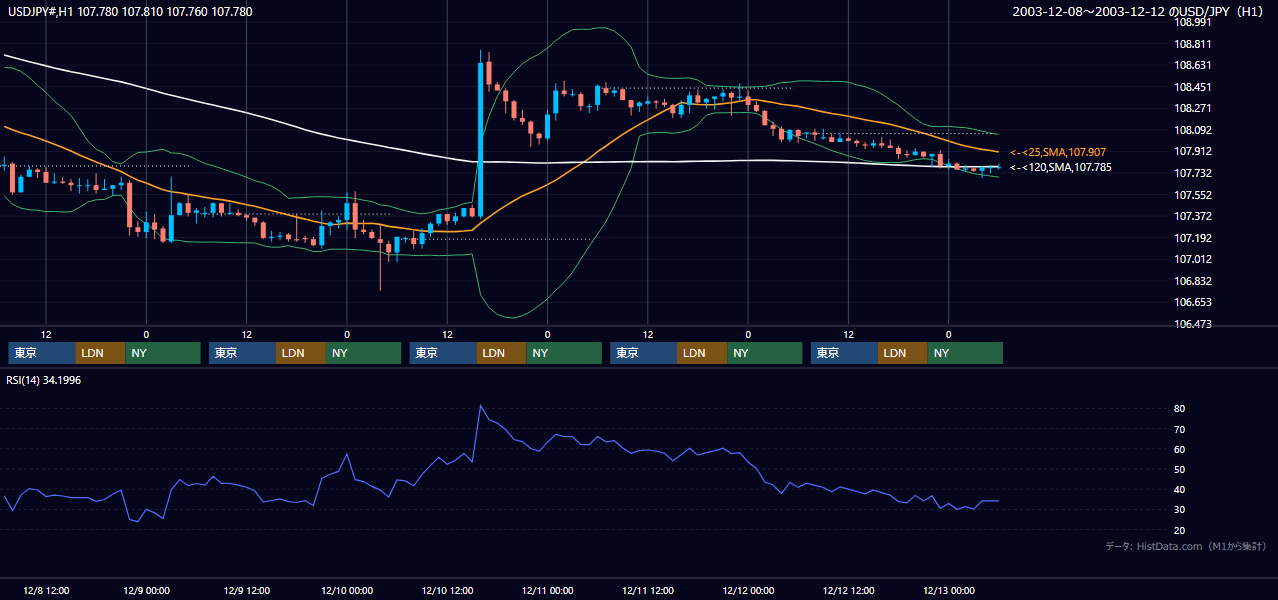Click price axis label 108.451
Image resolution: width=1278 pixels, height=600 pixels.
tap(1193, 87)
